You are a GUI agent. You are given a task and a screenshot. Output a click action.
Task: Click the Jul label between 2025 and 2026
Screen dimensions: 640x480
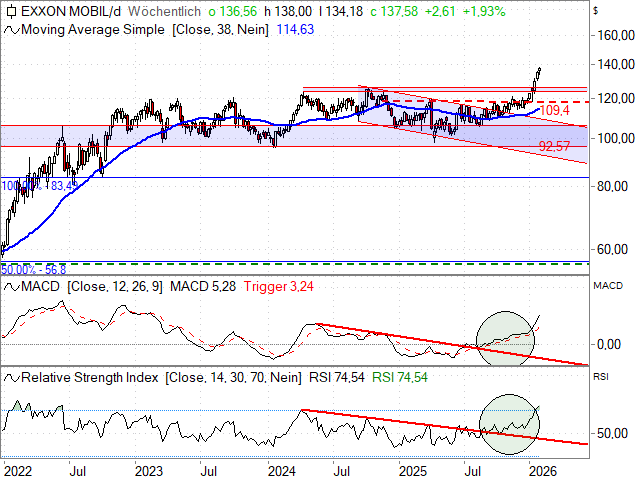tap(472, 472)
